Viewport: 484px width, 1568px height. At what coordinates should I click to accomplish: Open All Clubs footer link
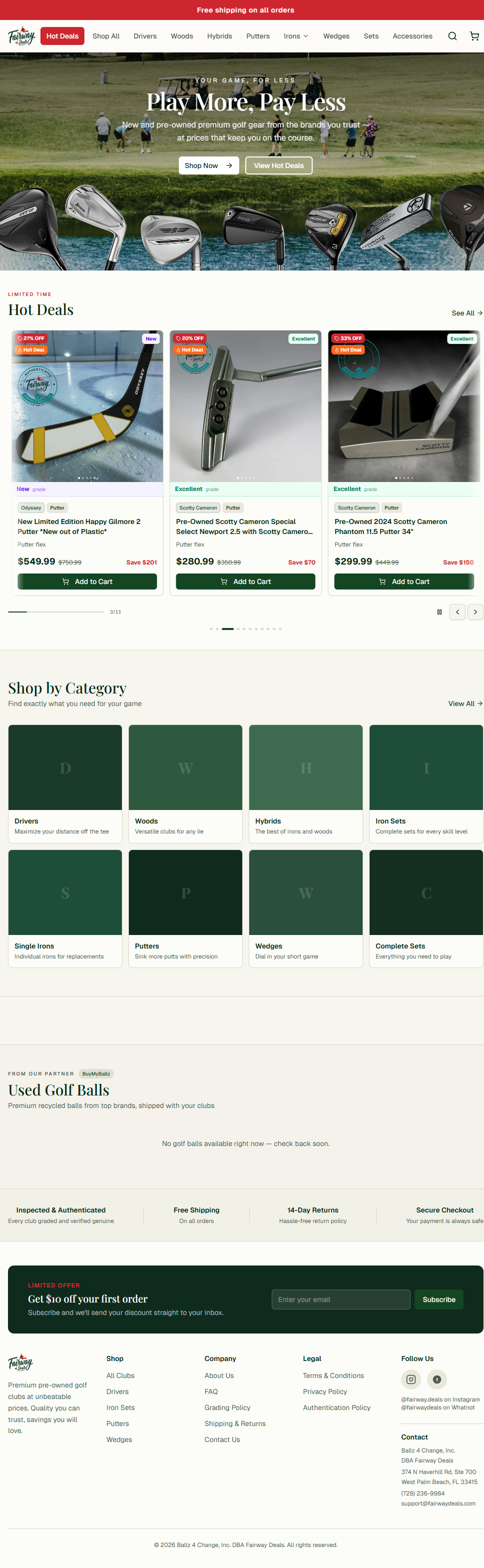pos(120,1375)
